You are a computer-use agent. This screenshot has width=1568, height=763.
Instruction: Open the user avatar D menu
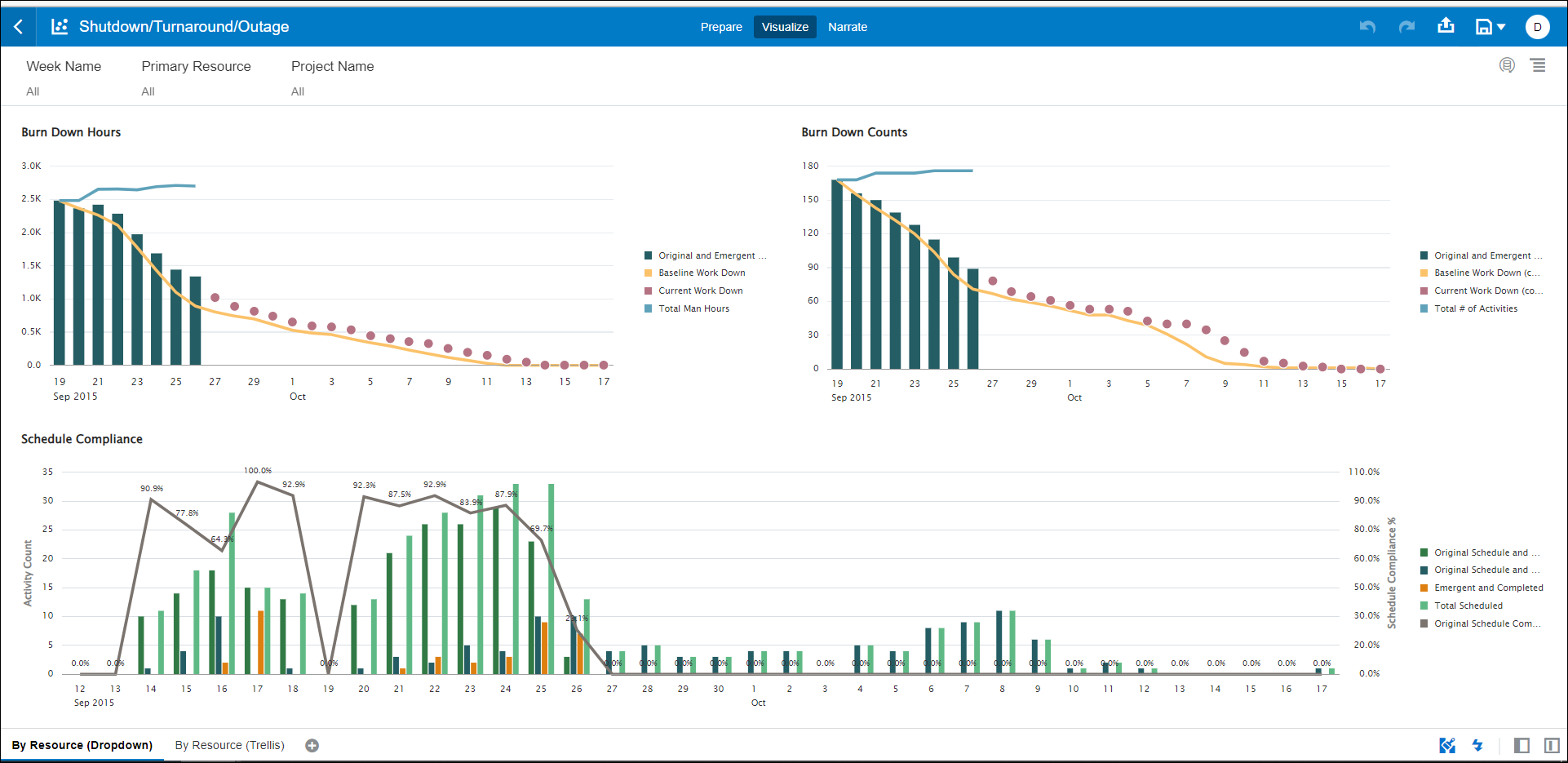coord(1538,27)
